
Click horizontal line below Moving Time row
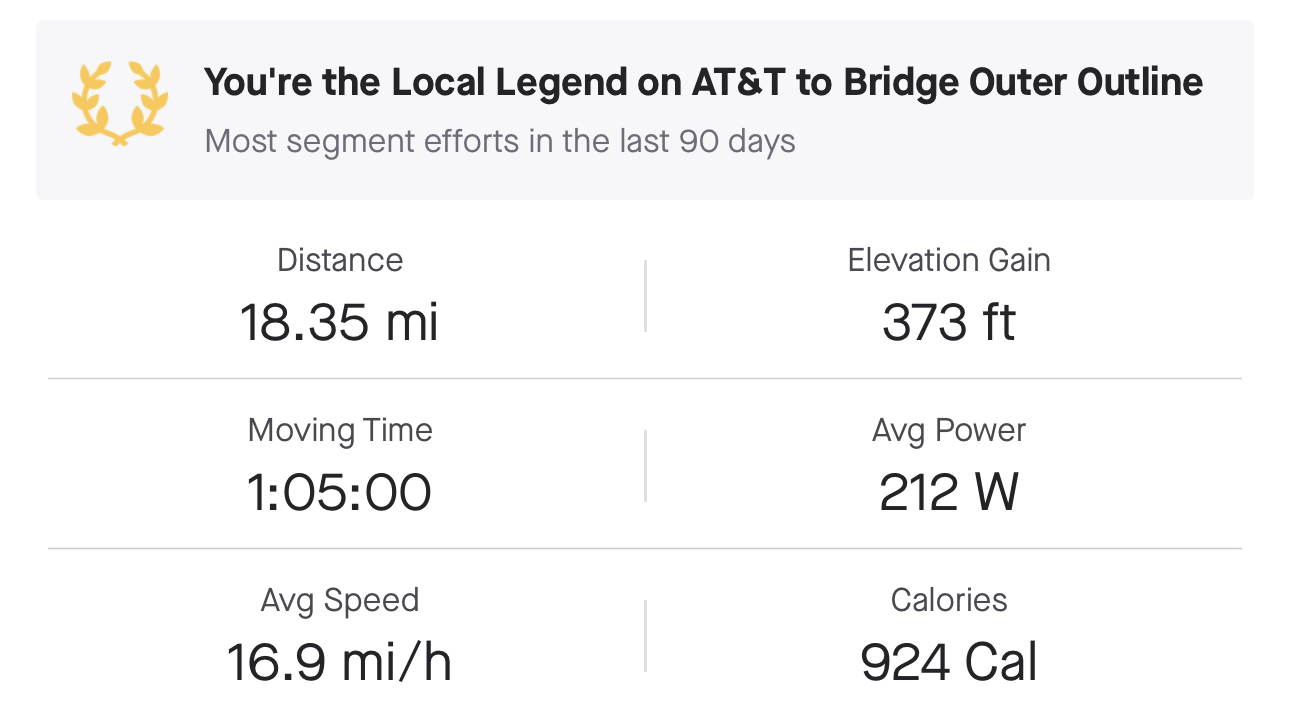coord(645,549)
